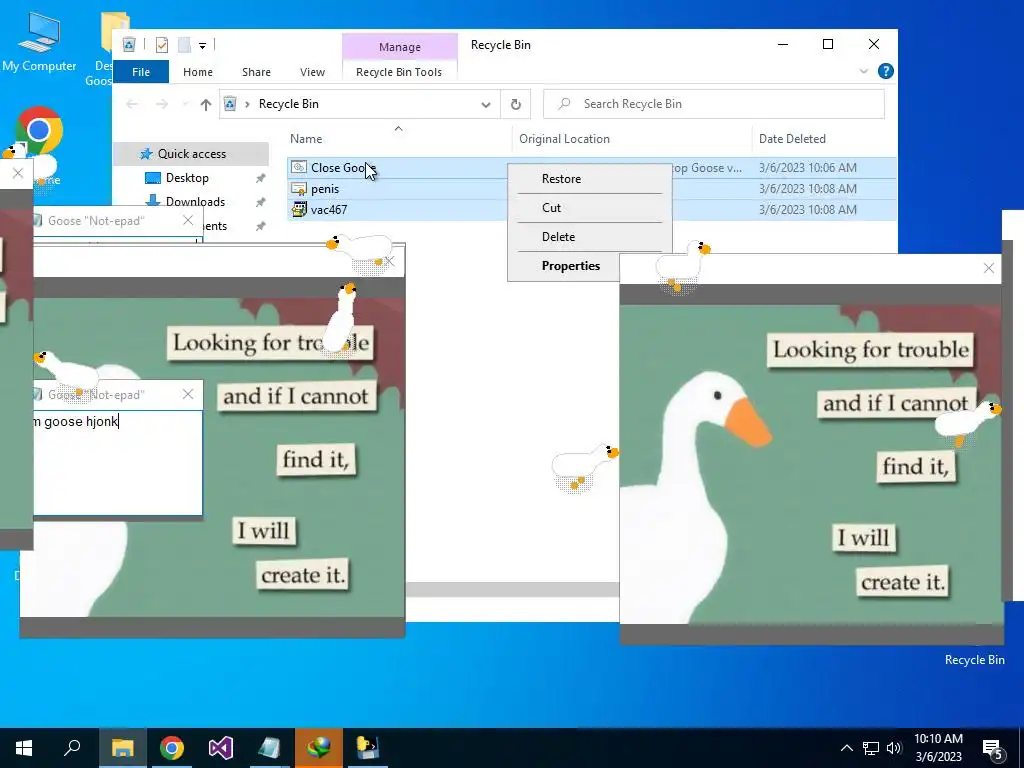The width and height of the screenshot is (1024, 768).
Task: Click the Search Recycle Bin field
Action: point(714,104)
